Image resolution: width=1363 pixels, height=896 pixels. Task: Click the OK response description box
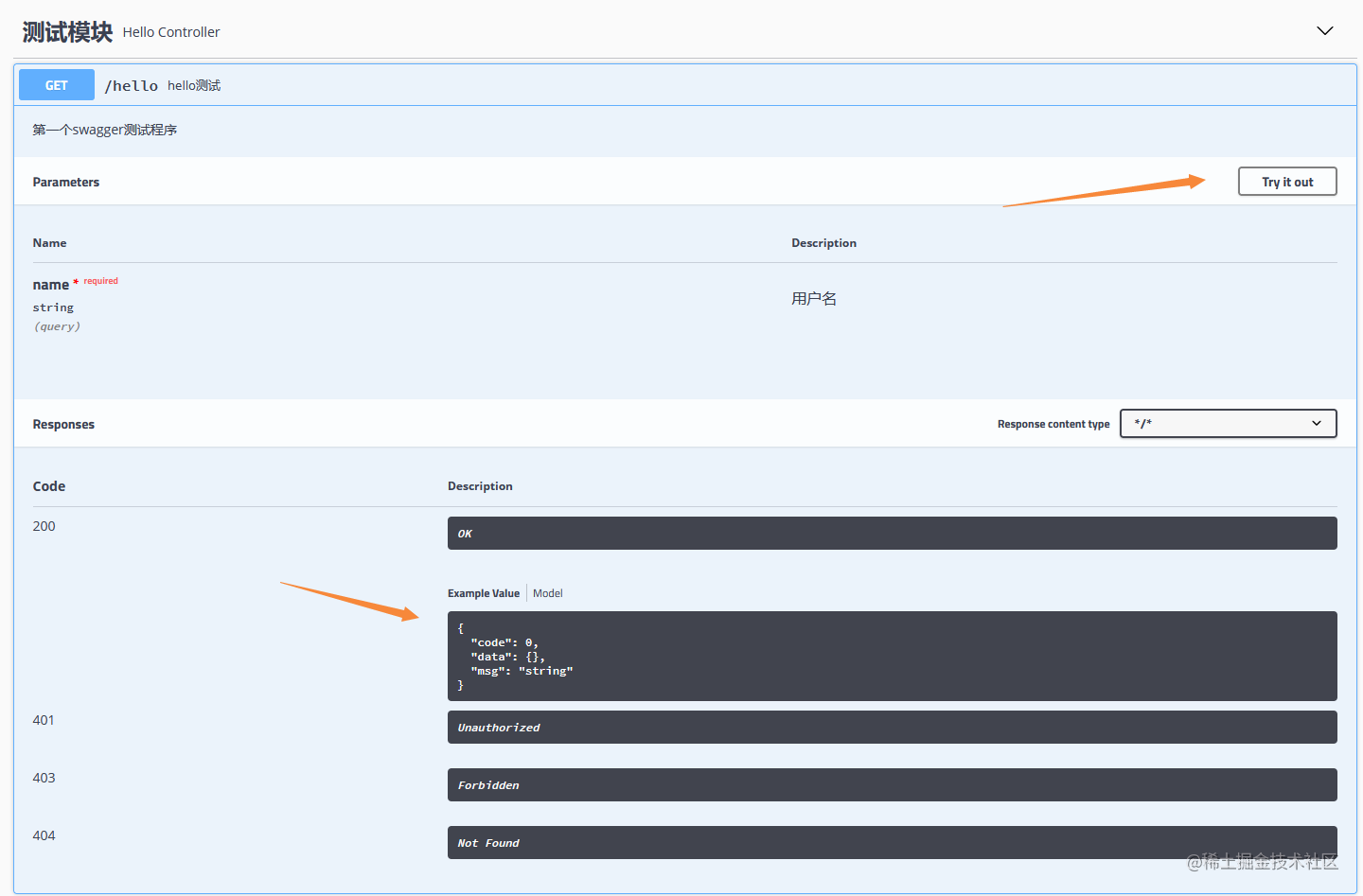tap(893, 533)
